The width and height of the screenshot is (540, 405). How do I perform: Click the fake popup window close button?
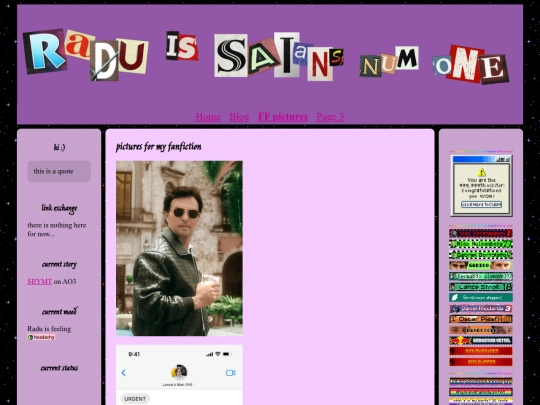pyautogui.click(x=507, y=159)
